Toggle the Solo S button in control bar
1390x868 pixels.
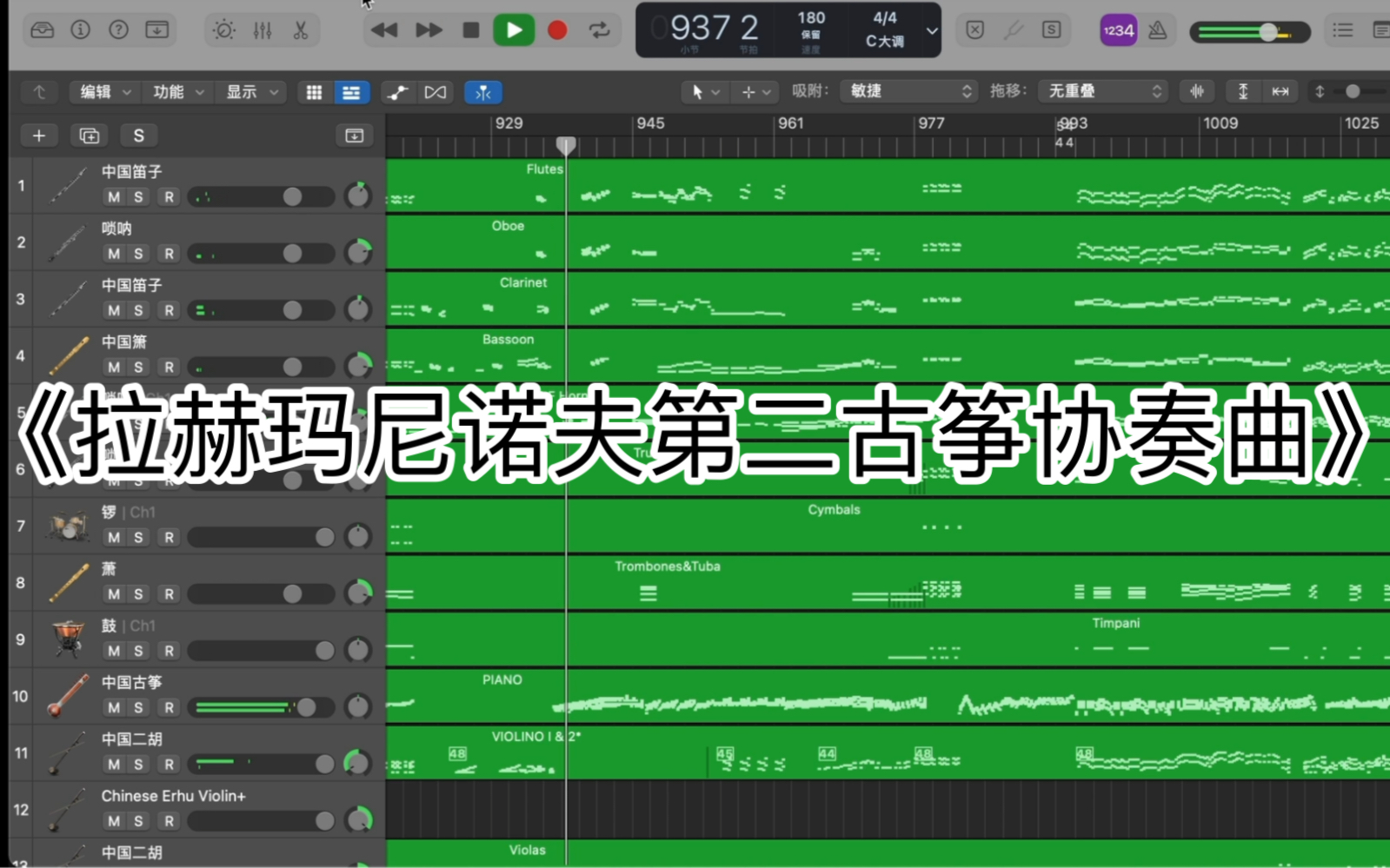[1051, 30]
